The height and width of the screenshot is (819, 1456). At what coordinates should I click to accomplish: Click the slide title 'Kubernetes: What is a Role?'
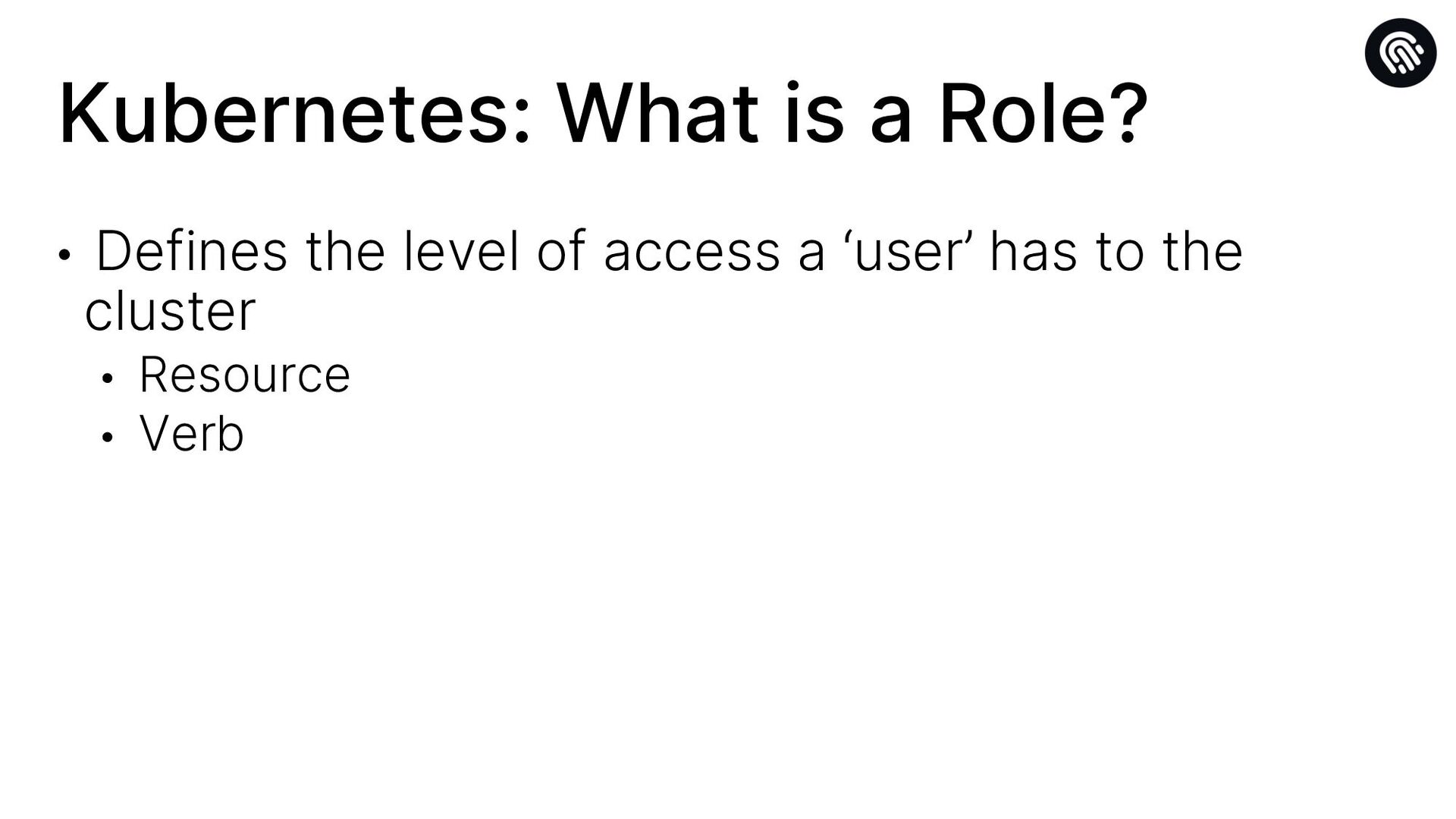click(603, 115)
